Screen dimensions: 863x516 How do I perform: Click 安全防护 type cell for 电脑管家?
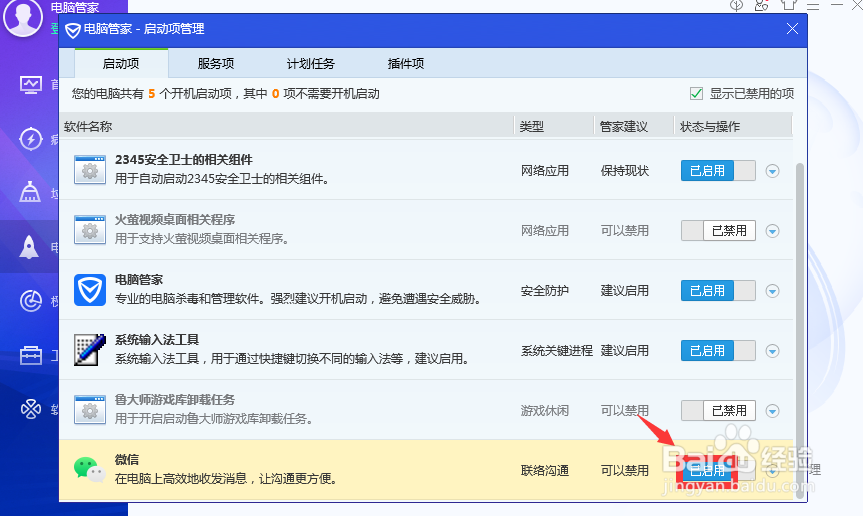point(545,290)
